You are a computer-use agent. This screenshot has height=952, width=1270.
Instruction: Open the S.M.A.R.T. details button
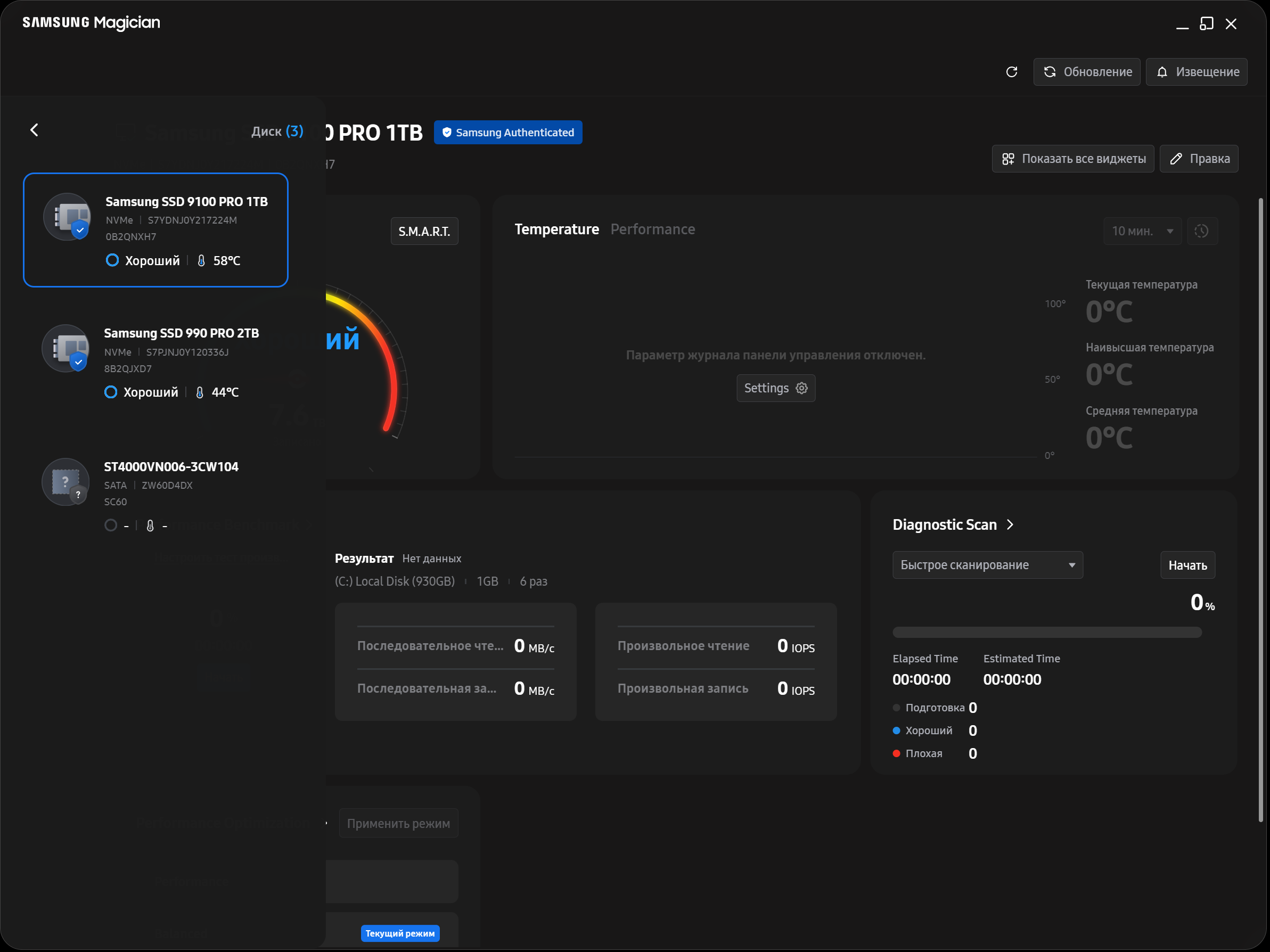tap(424, 232)
